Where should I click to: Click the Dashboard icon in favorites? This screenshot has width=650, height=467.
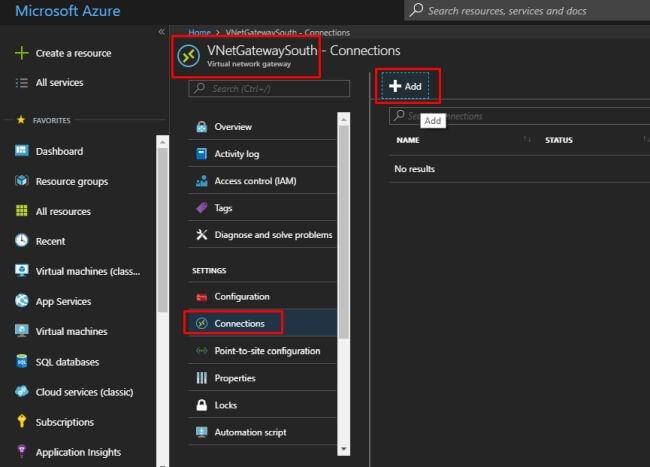tap(22, 150)
